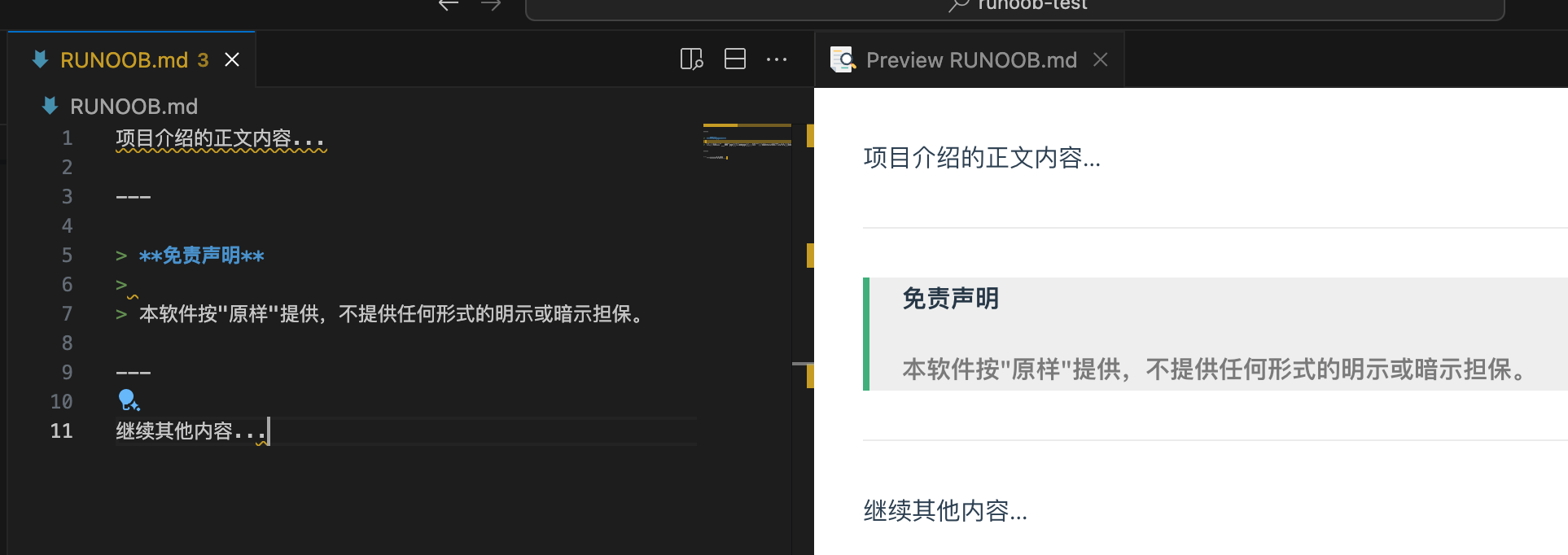Open the runoob-test command center search box

[1014, 7]
